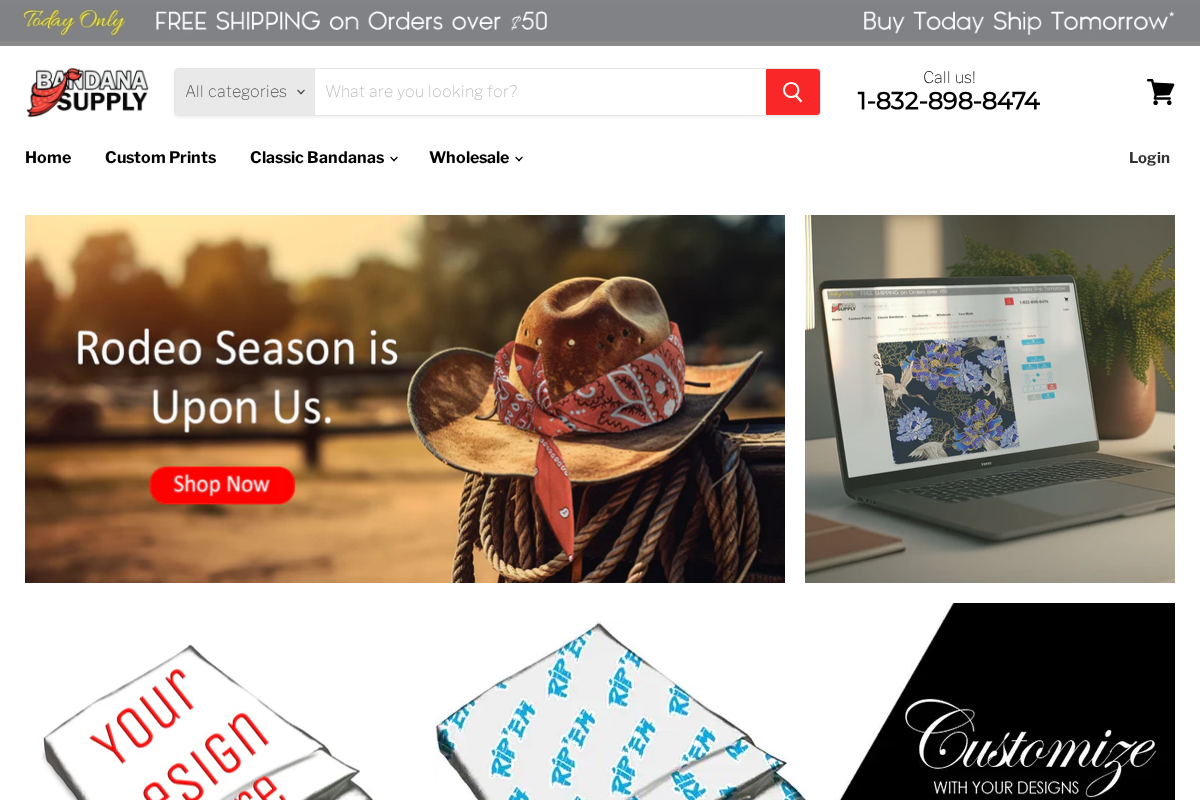The height and width of the screenshot is (800, 1200).
Task: Click the red Shop Now button
Action: point(222,485)
